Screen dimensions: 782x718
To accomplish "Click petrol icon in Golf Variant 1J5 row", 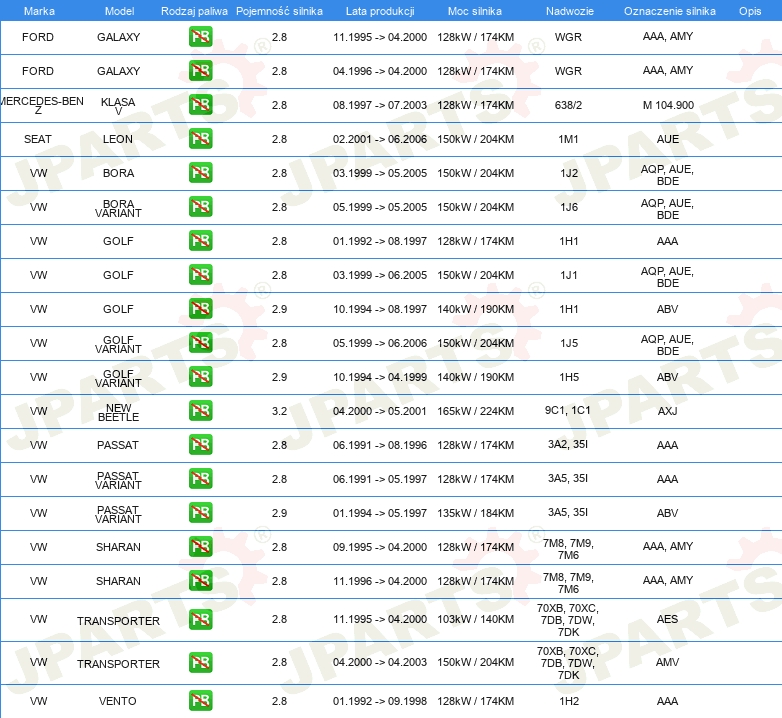I will point(200,342).
